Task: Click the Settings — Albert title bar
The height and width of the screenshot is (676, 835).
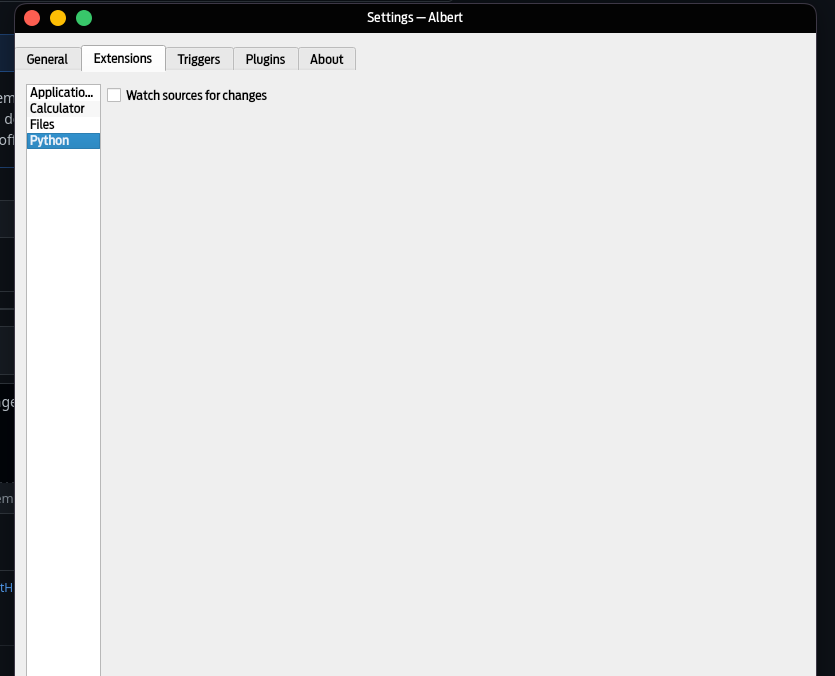Action: (x=416, y=17)
